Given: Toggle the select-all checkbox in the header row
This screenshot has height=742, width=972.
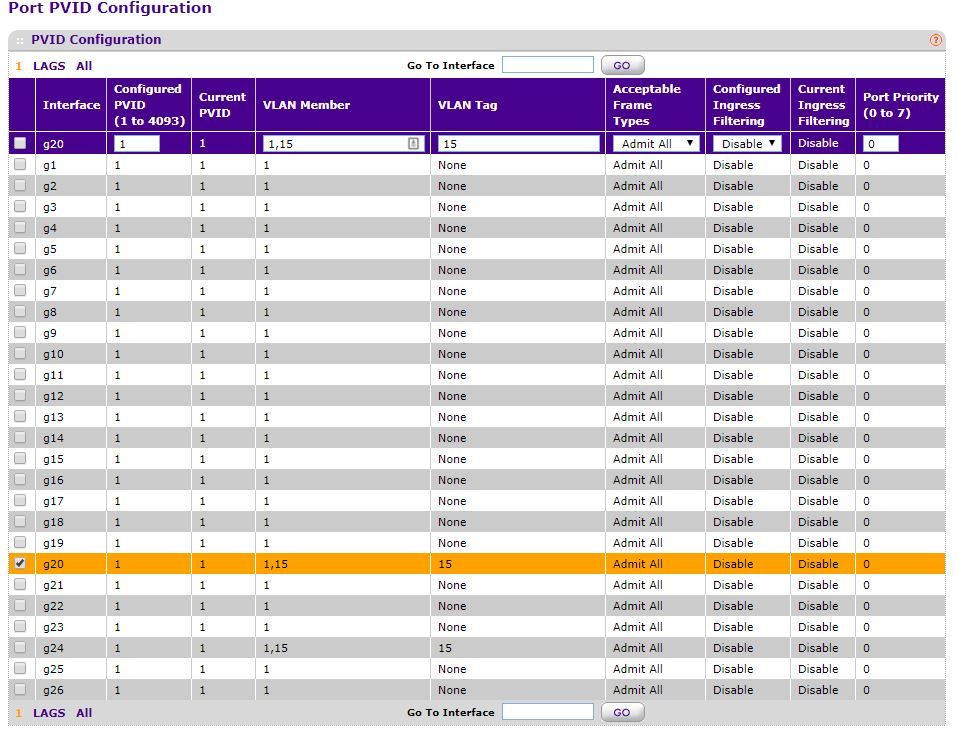Looking at the screenshot, I should point(20,144).
